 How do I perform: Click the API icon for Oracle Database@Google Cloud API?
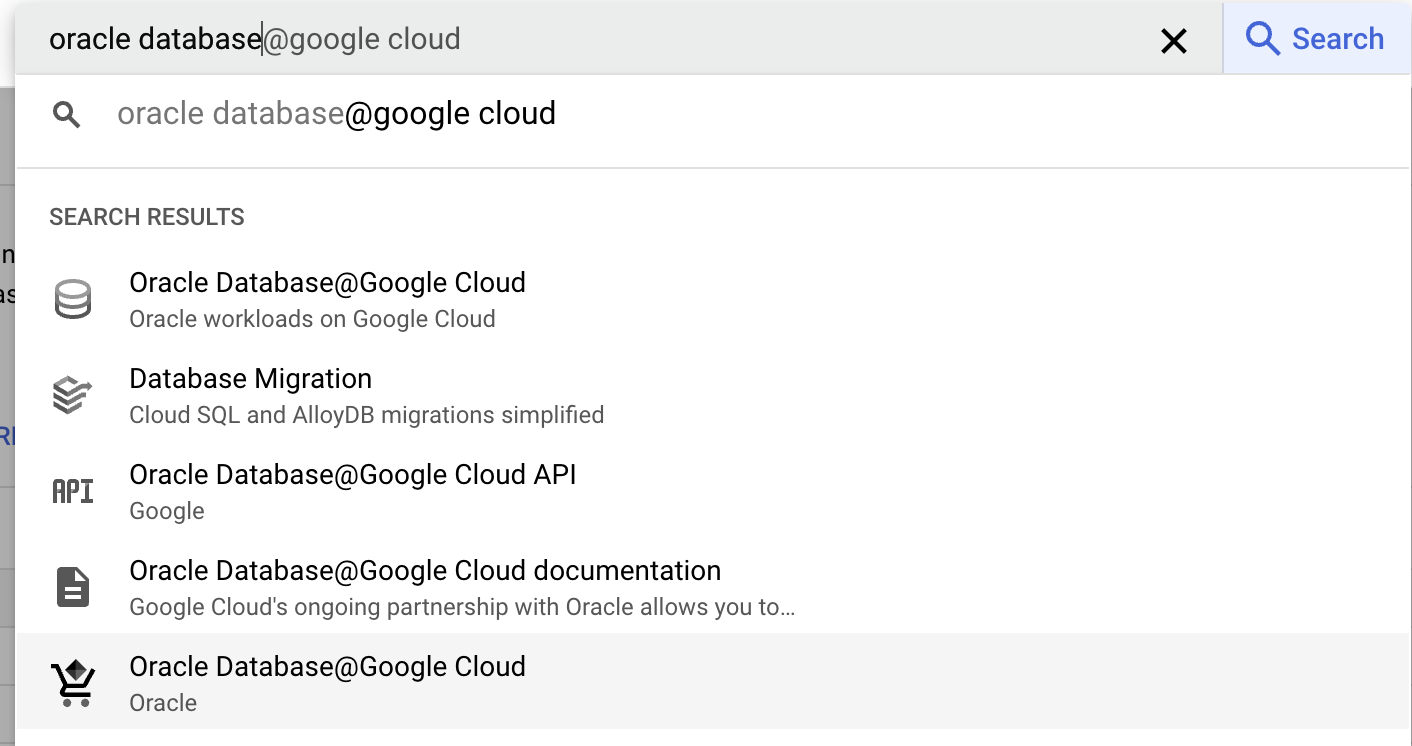73,491
